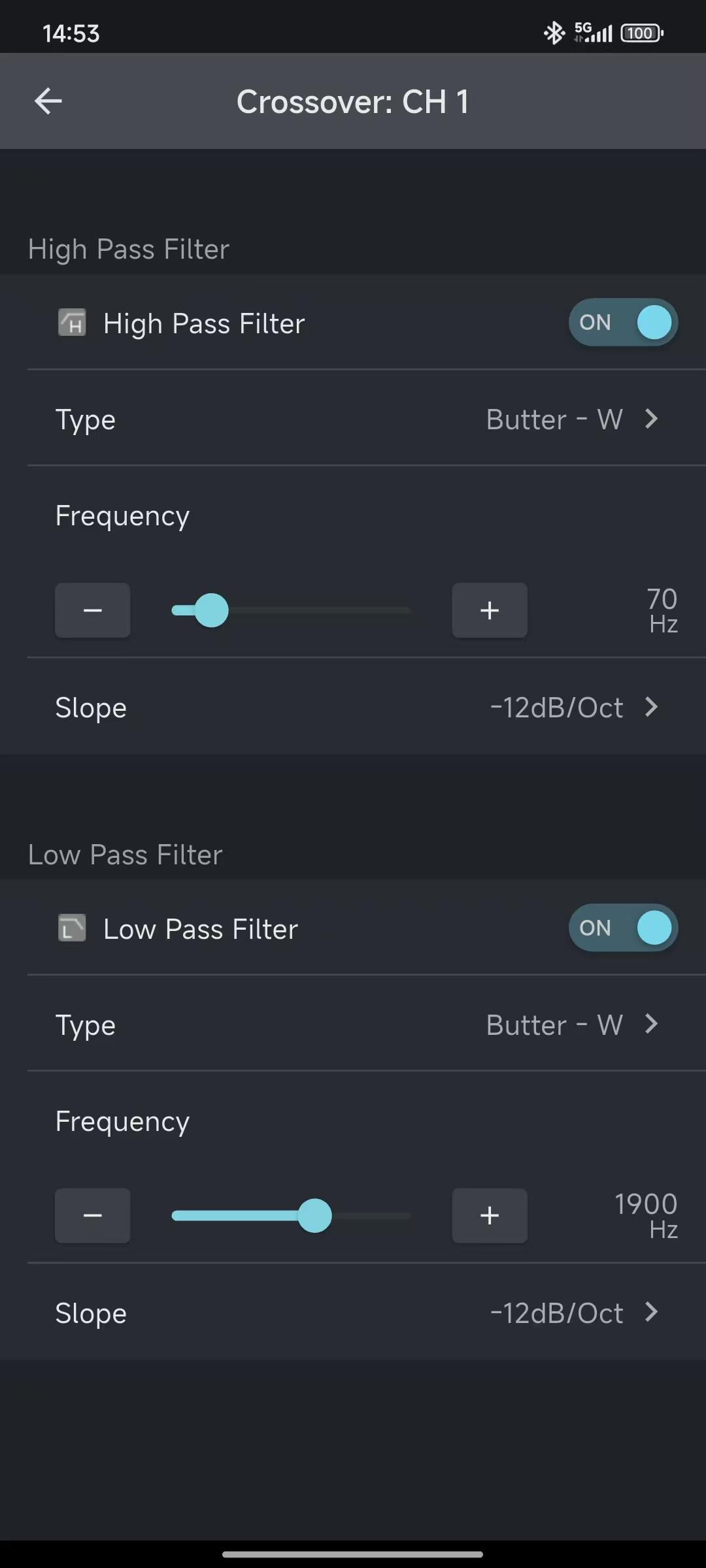Open high pass Slope -12dB/Oct options
Screen dimensions: 706x1568
tap(574, 708)
